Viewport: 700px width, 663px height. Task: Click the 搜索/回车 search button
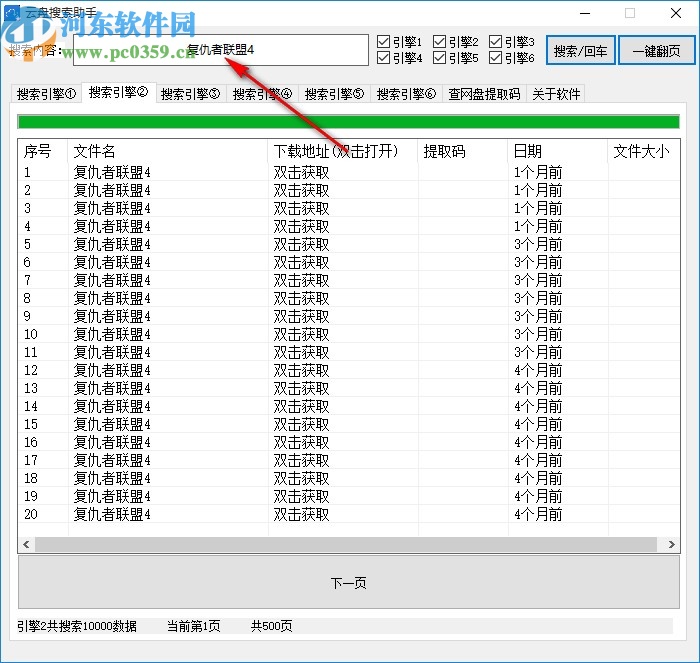(x=580, y=50)
